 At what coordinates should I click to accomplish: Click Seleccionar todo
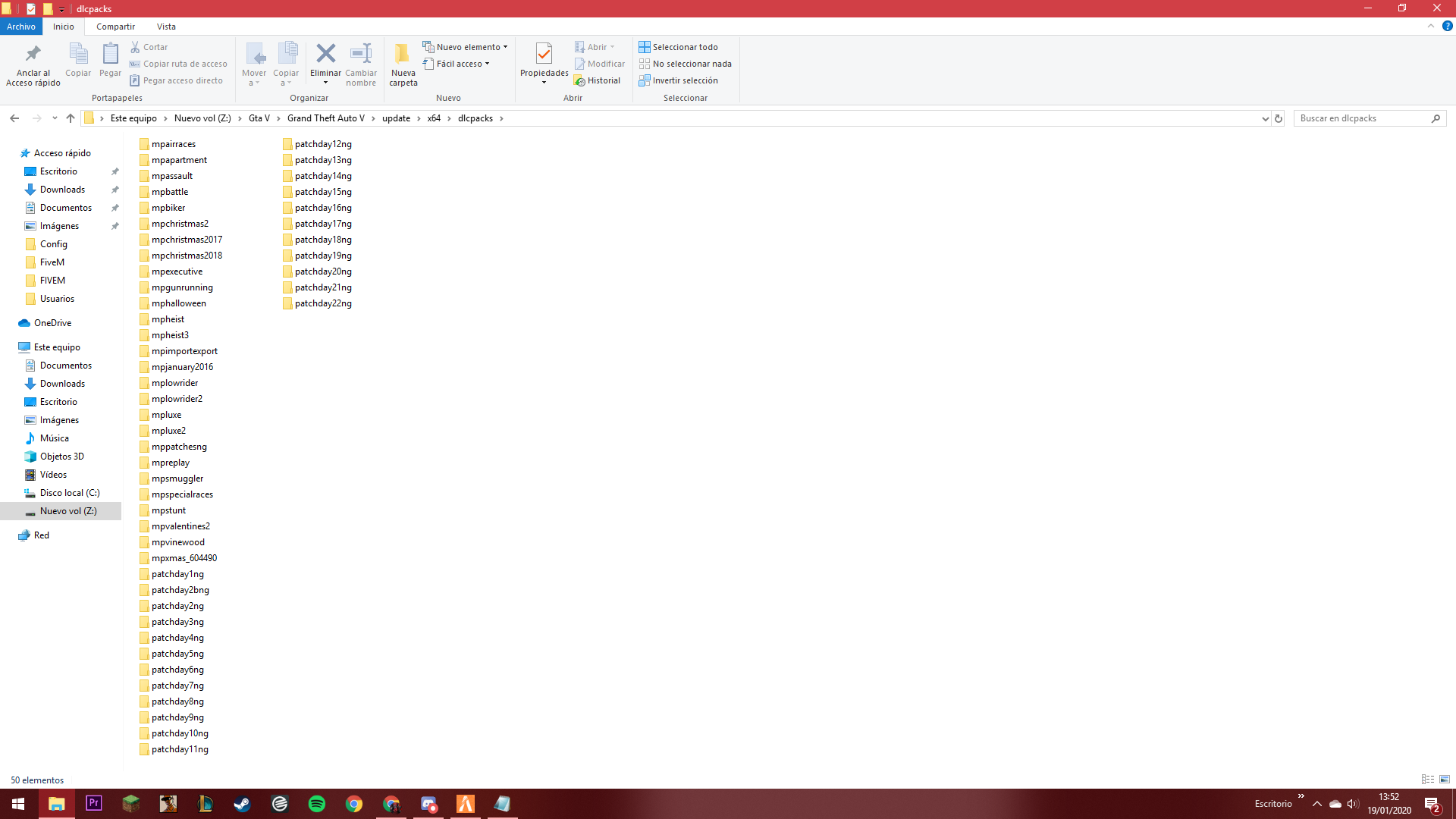678,47
